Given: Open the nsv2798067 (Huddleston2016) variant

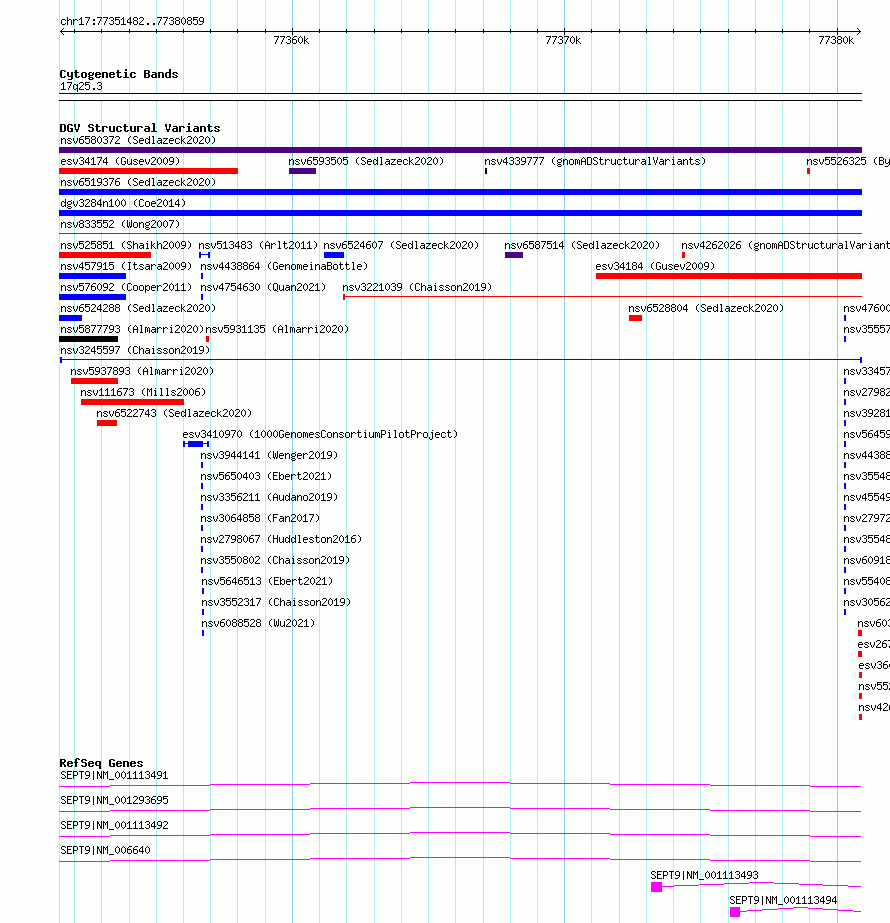Looking at the screenshot, I should click(281, 540).
